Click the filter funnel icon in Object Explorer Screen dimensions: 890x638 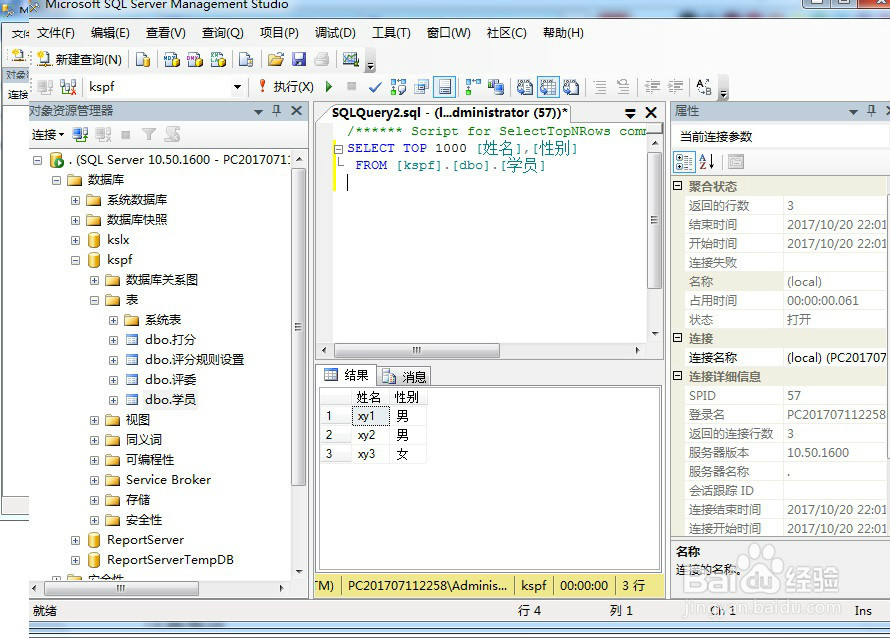(x=149, y=135)
